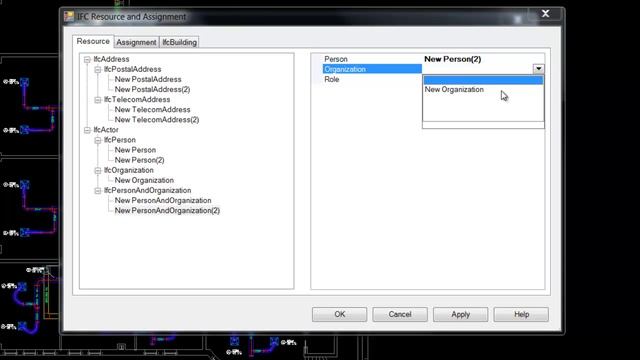Viewport: 640px width, 360px height.
Task: Select New Person tree item
Action: coord(135,150)
